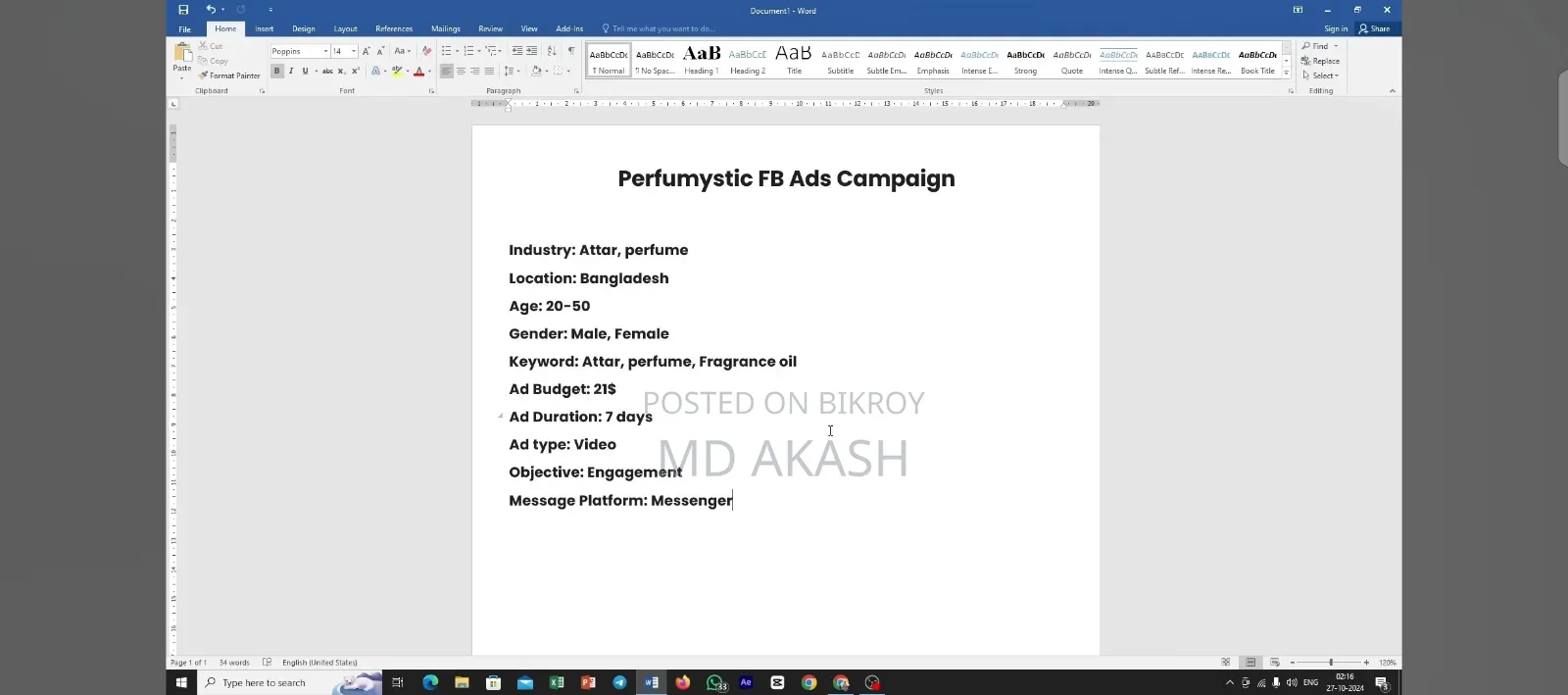1568x695 pixels.
Task: Center-align the paragraph
Action: tap(461, 72)
